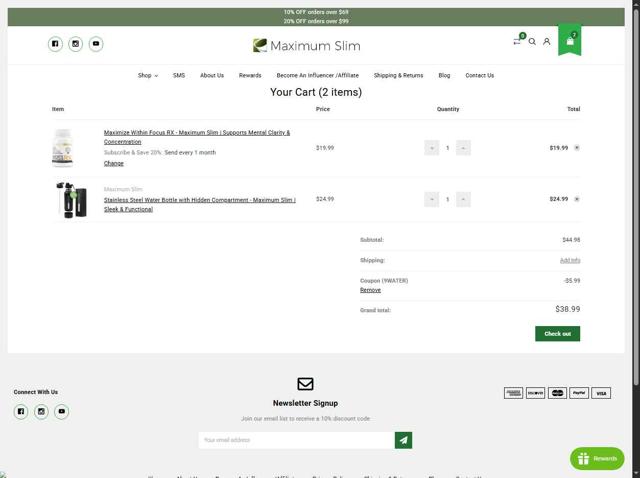Click Change under the subscription option
The height and width of the screenshot is (478, 640).
(x=113, y=163)
